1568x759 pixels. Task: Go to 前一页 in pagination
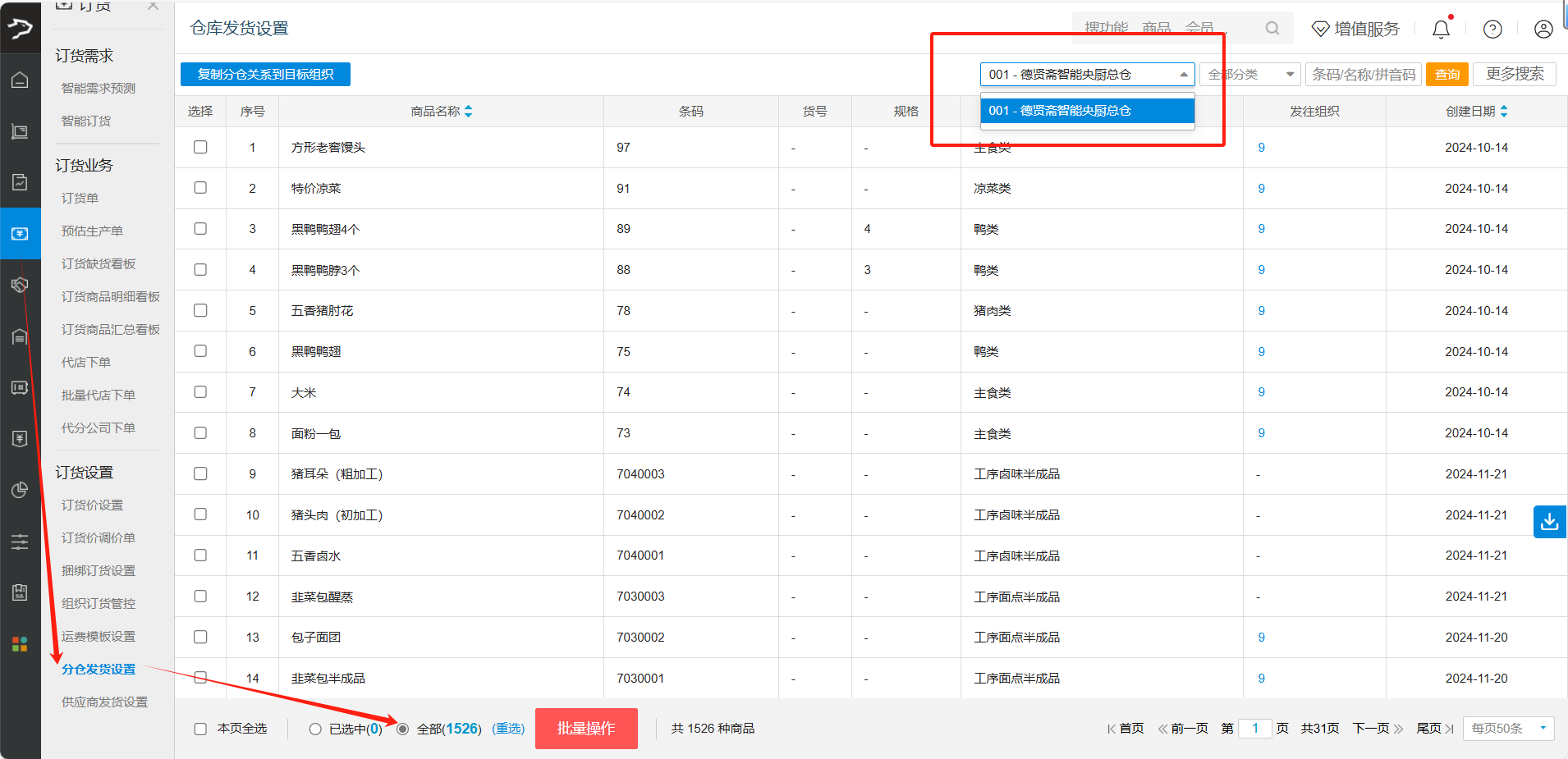(x=1183, y=729)
